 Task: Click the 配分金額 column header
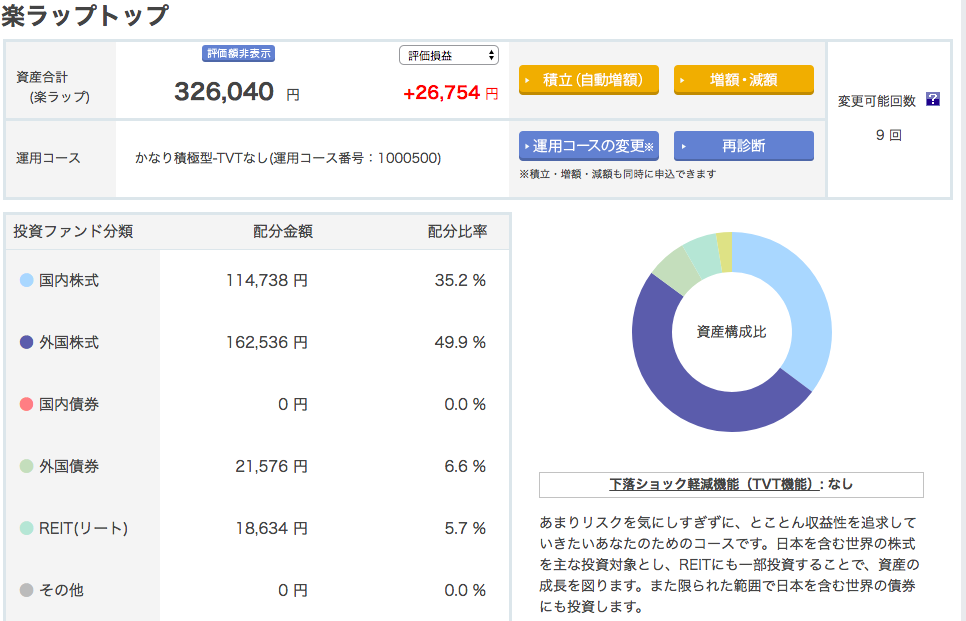pos(283,231)
